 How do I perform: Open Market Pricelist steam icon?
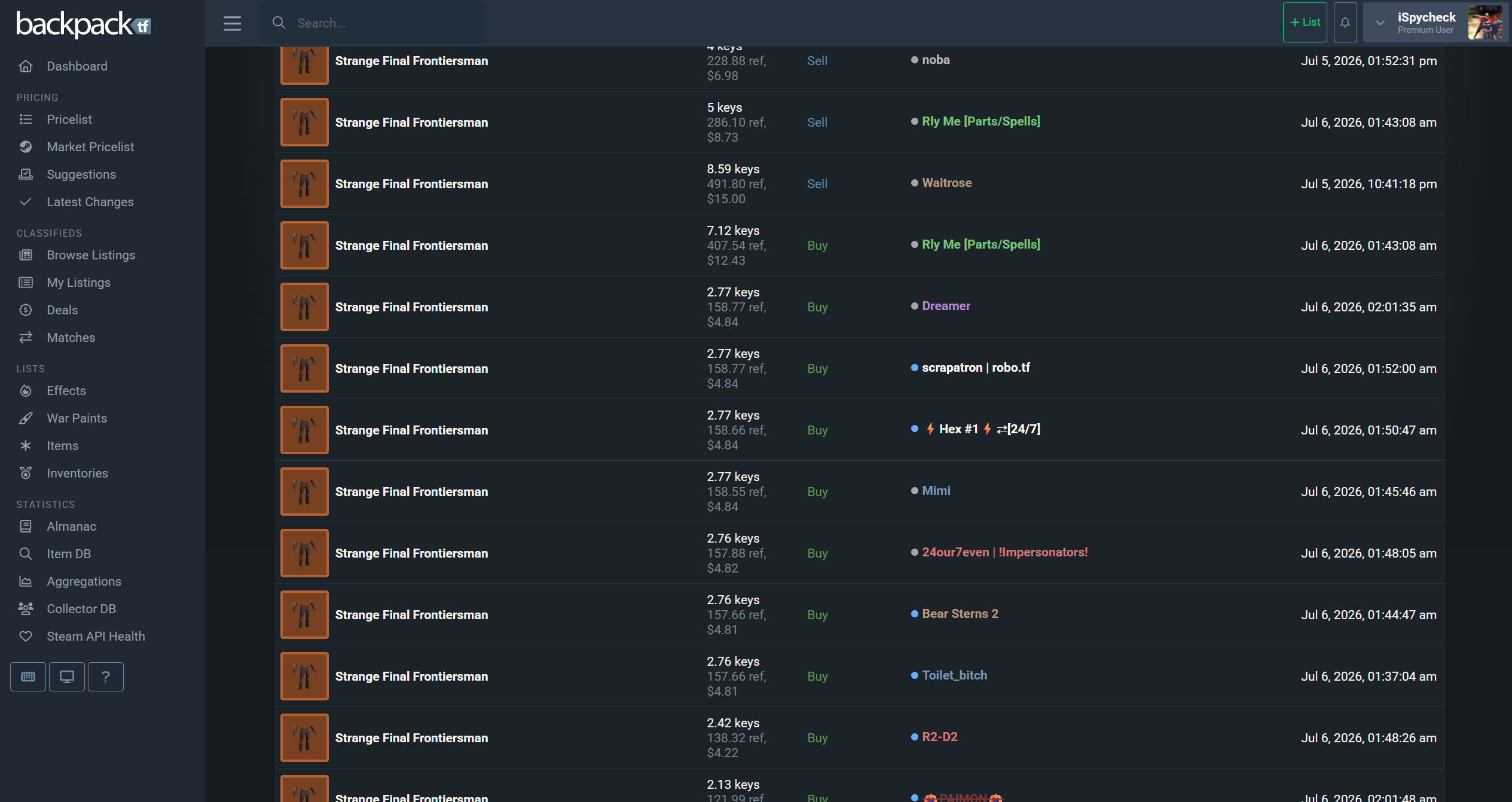tap(26, 147)
